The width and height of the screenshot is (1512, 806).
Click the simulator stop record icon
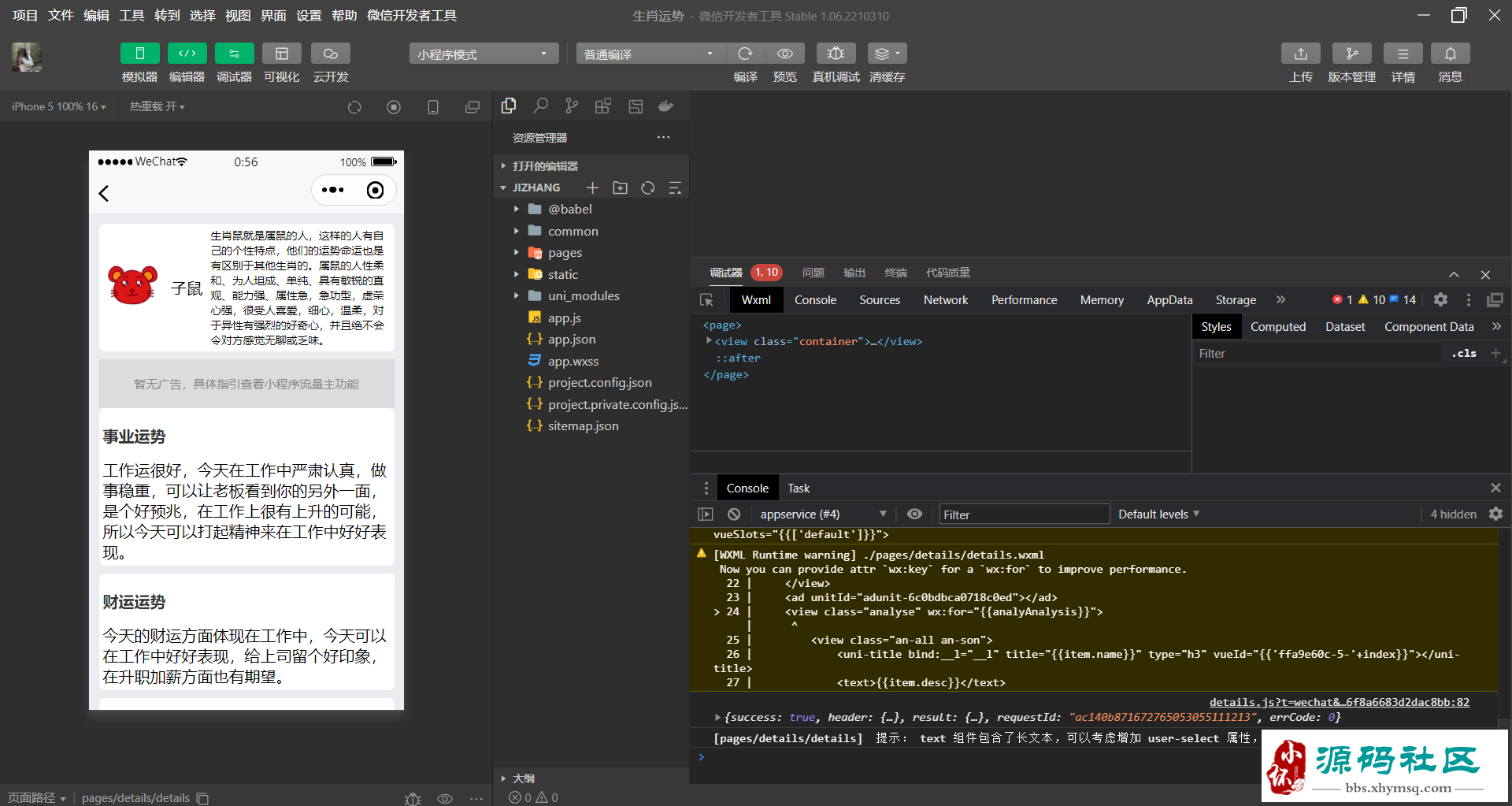coord(394,107)
